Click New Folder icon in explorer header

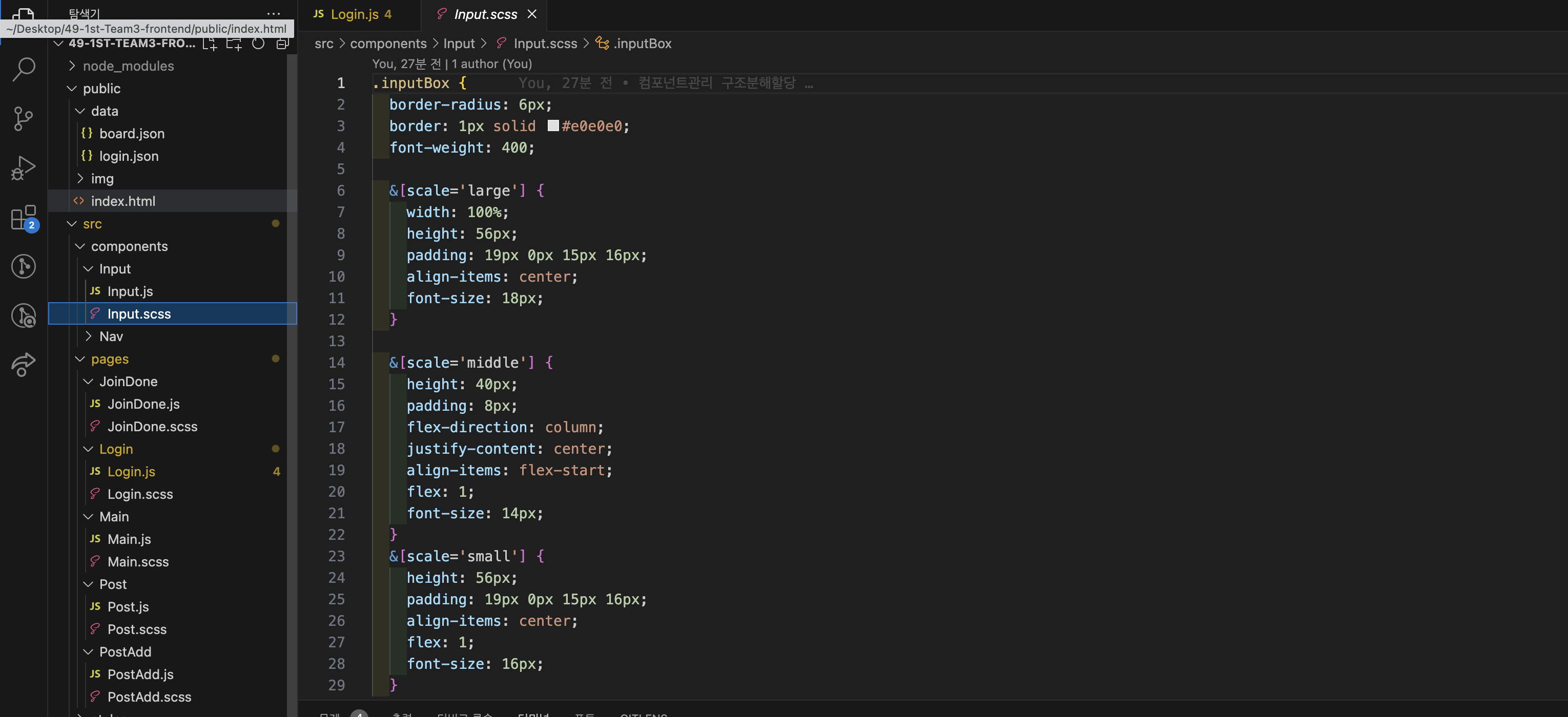tap(234, 43)
